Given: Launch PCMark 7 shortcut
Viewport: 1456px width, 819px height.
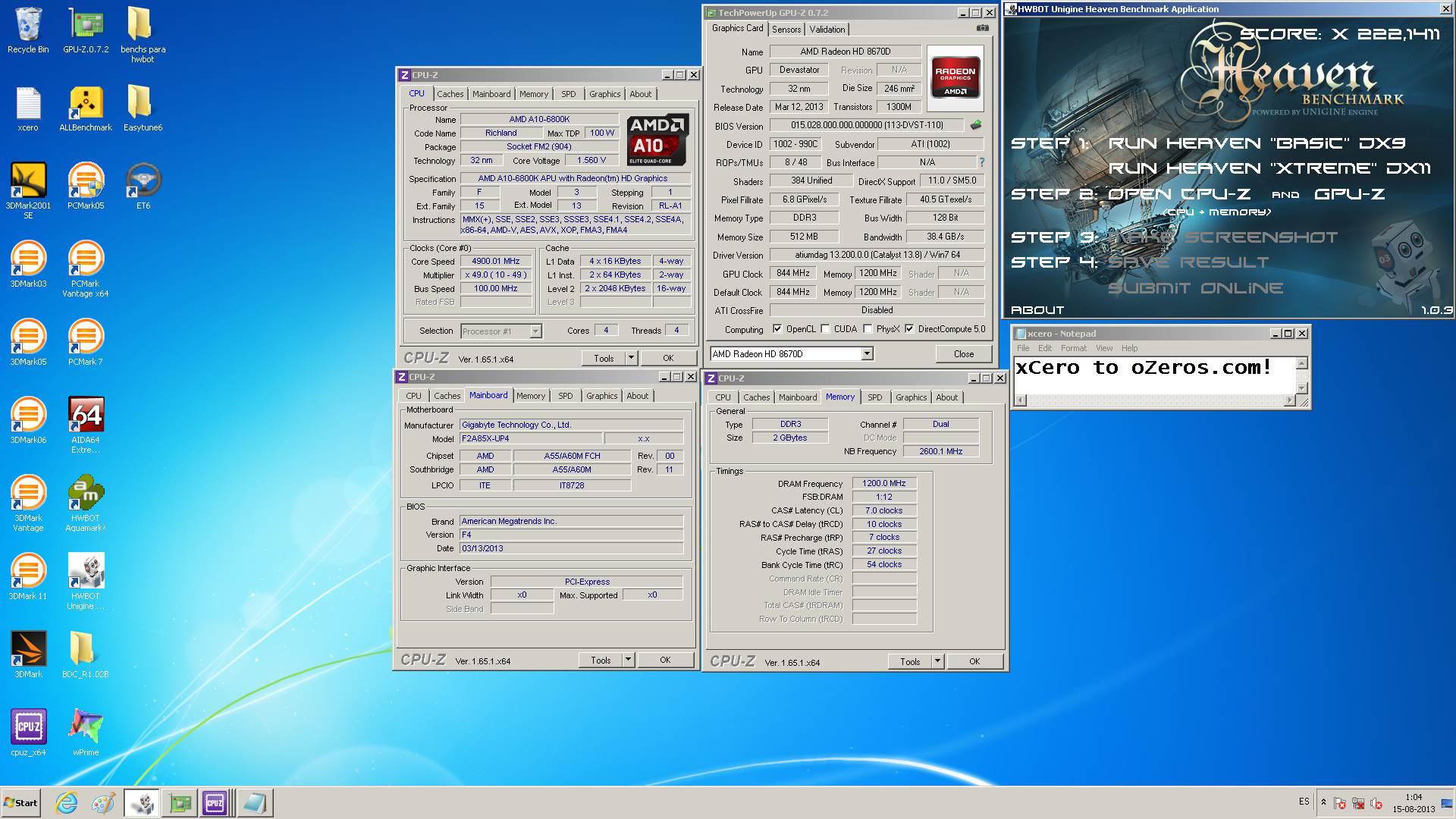Looking at the screenshot, I should click(x=86, y=342).
